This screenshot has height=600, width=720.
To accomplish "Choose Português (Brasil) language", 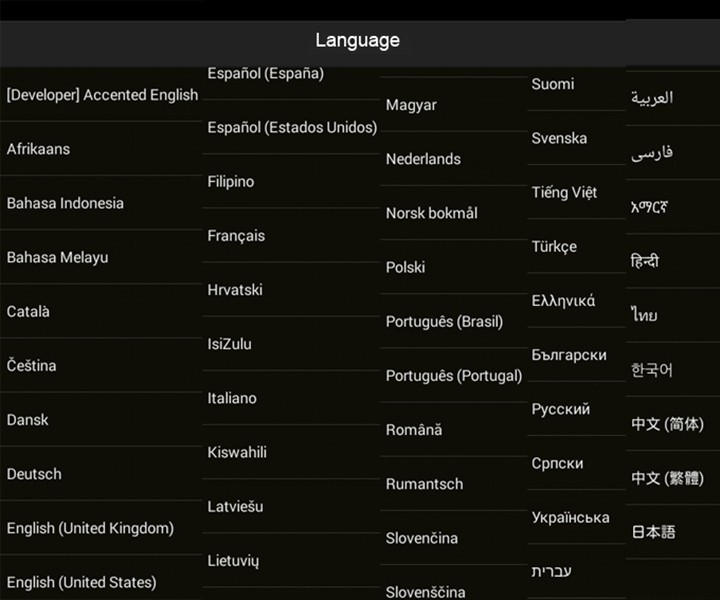I will click(x=444, y=321).
